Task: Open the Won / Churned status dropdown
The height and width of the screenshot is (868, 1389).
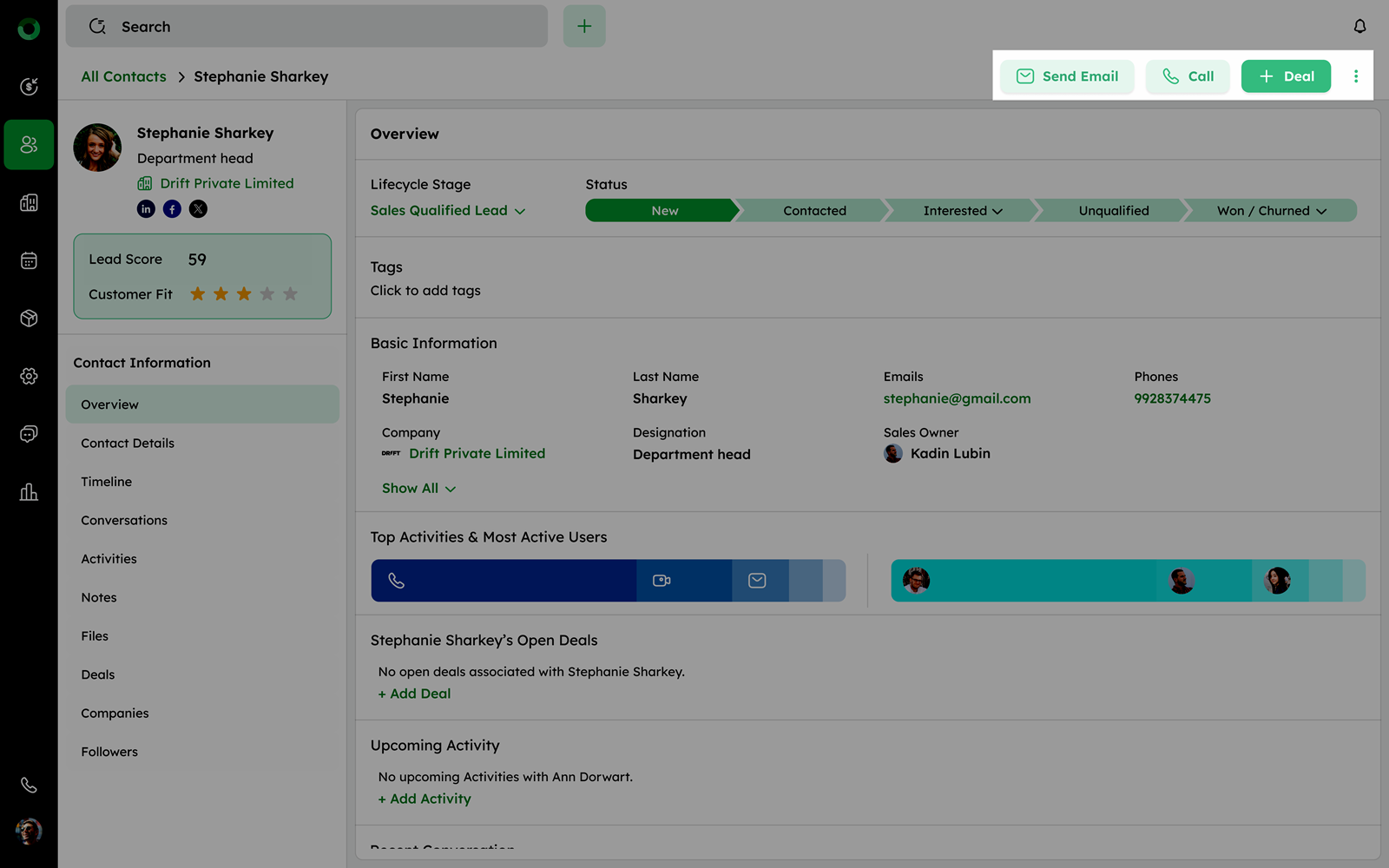Action: pos(1271,211)
